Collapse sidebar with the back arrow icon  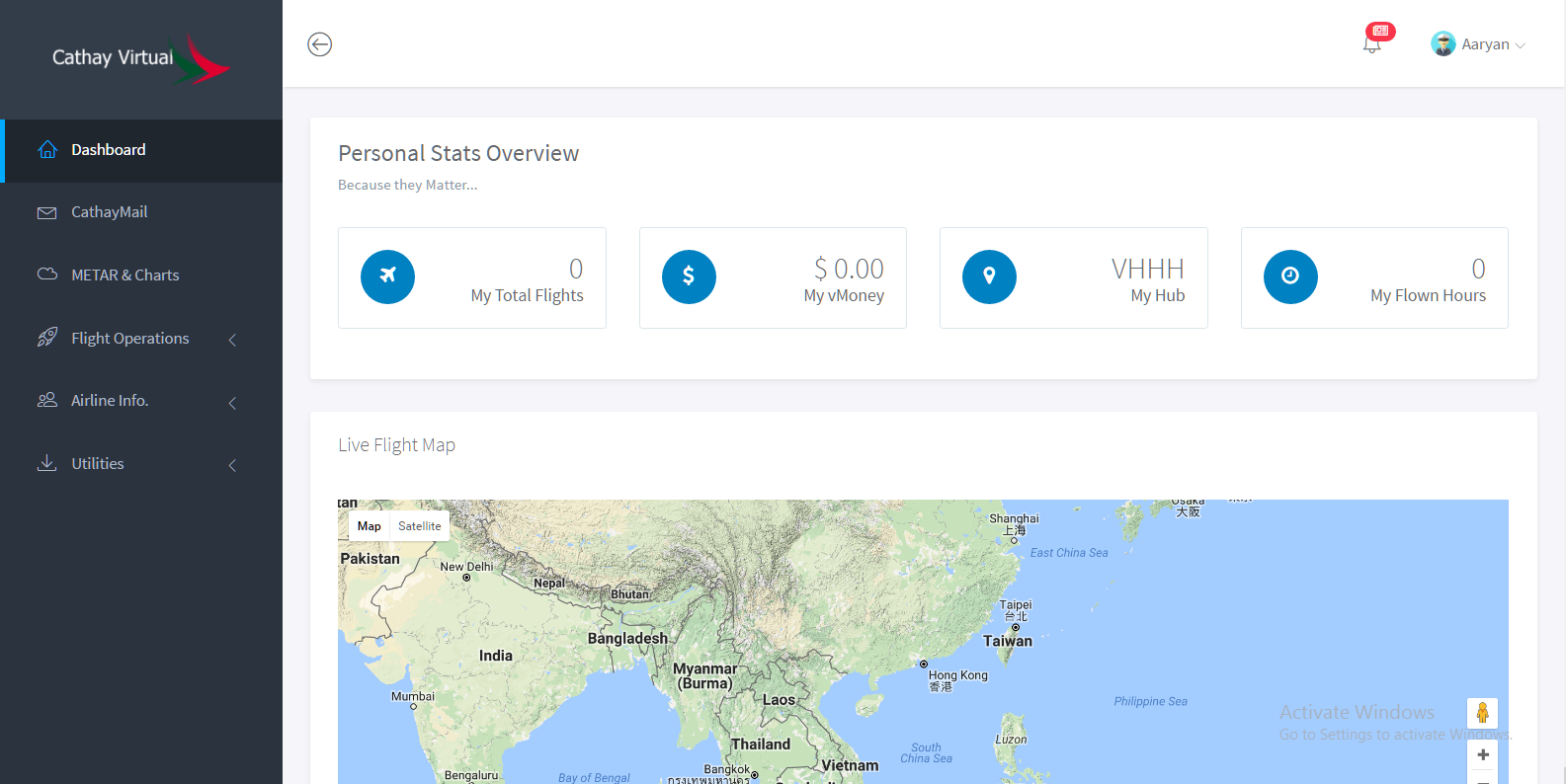319,44
